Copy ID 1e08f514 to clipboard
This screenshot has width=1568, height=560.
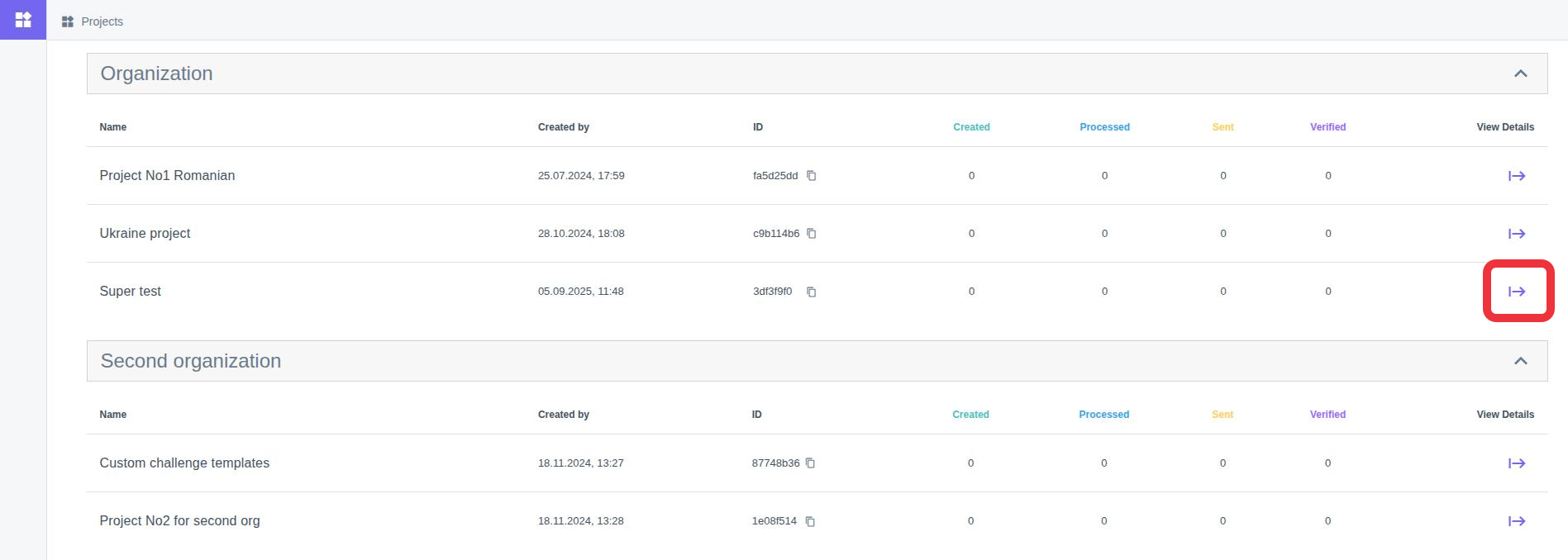coord(810,521)
